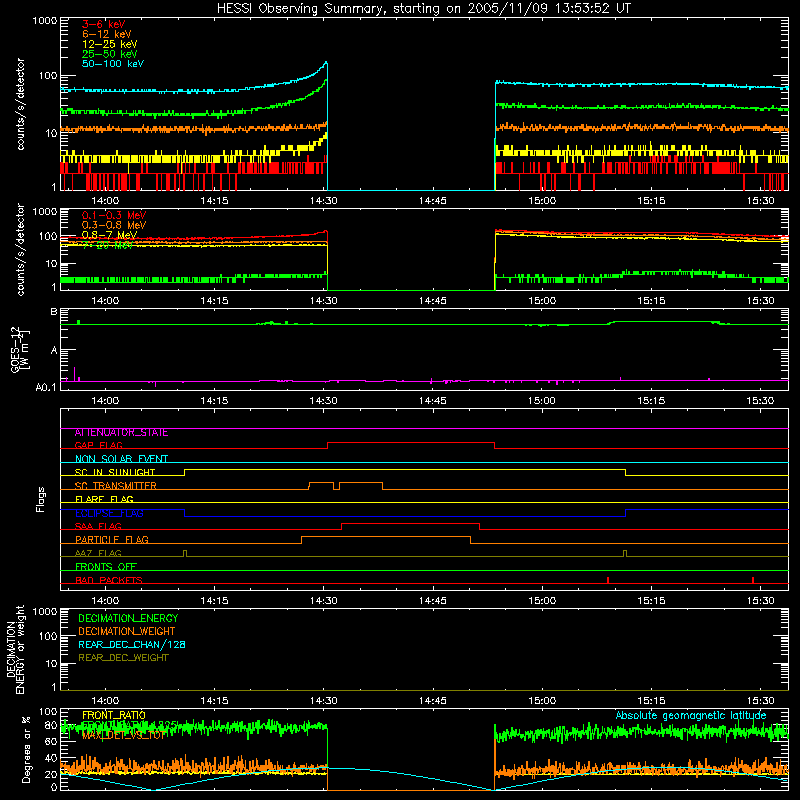Image resolution: width=800 pixels, height=800 pixels.
Task: Click the GOES-12 axis label
Action: (x=19, y=350)
